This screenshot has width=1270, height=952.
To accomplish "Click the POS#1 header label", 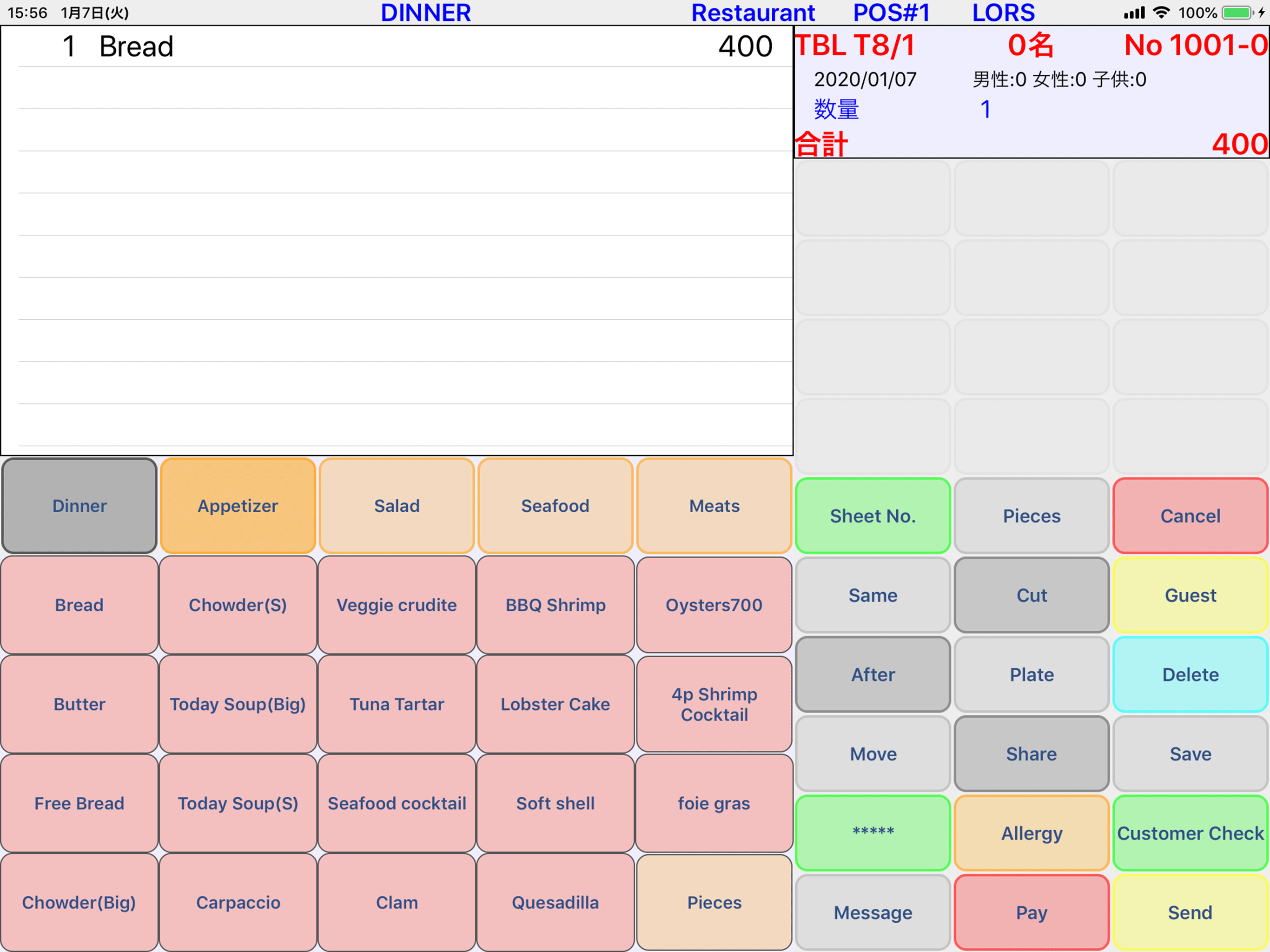I will pos(891,13).
